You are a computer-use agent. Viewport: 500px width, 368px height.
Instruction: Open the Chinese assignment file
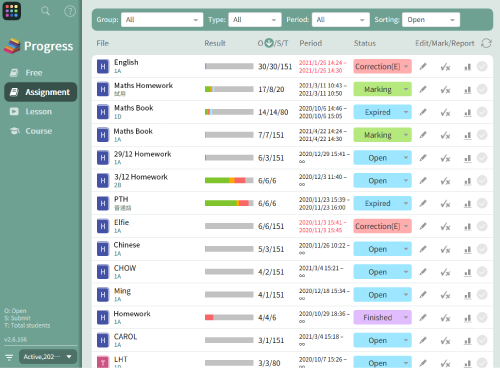(127, 245)
